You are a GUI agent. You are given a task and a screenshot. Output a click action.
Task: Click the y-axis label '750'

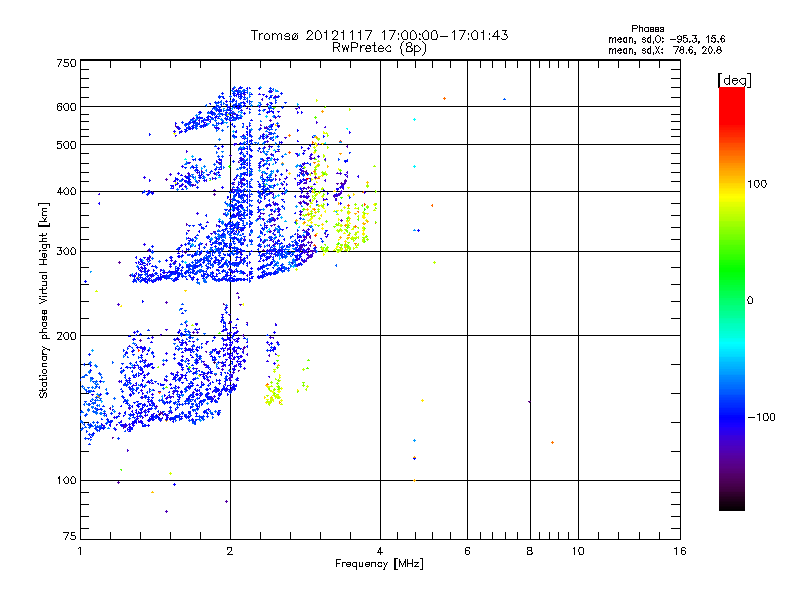point(67,63)
